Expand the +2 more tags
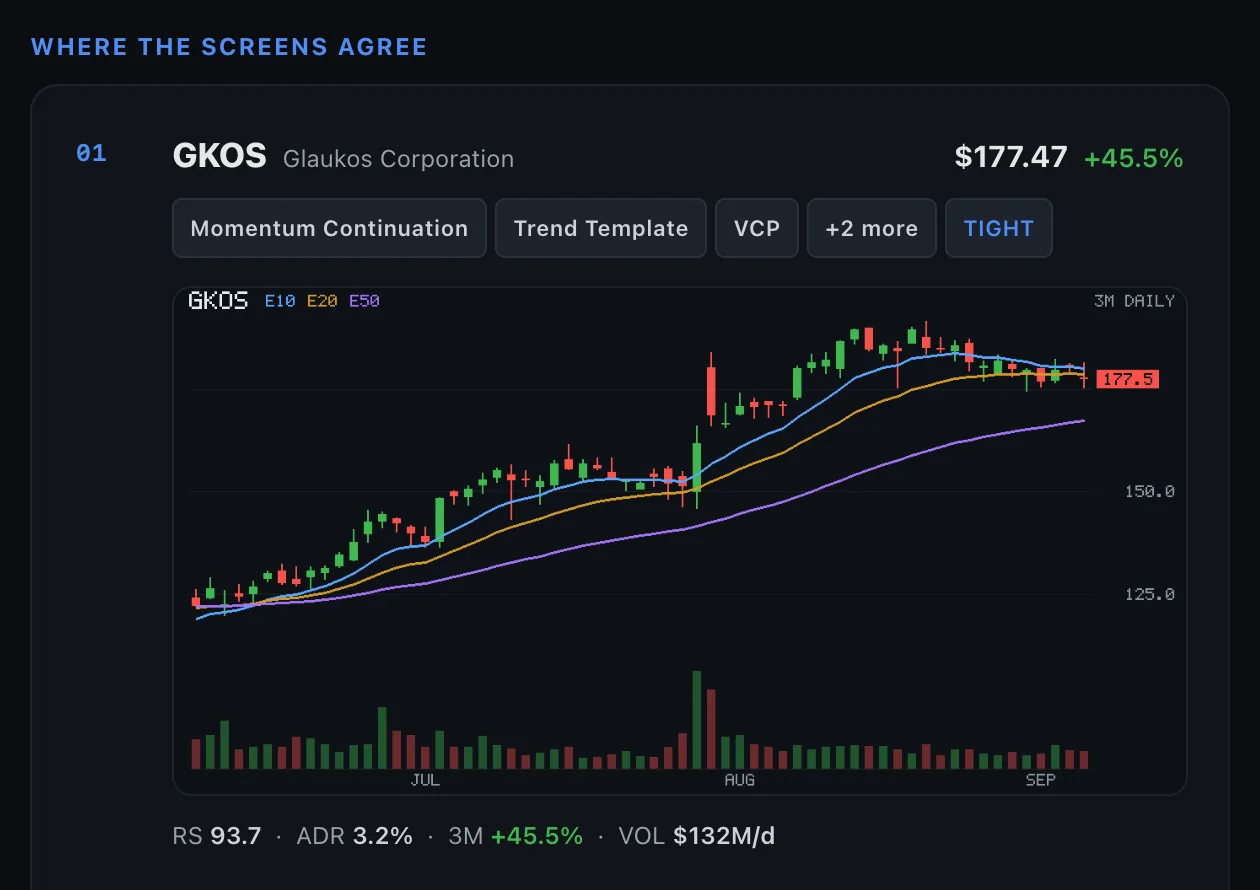This screenshot has height=890, width=1260. (x=871, y=228)
